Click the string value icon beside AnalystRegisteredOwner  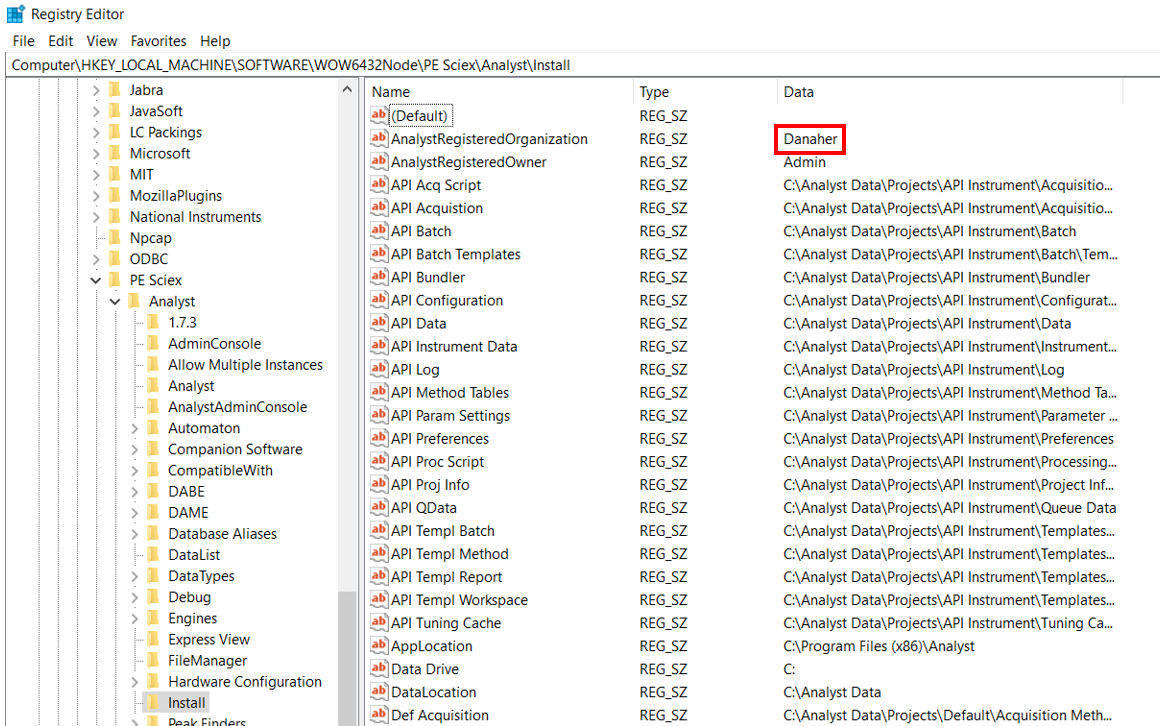point(379,161)
